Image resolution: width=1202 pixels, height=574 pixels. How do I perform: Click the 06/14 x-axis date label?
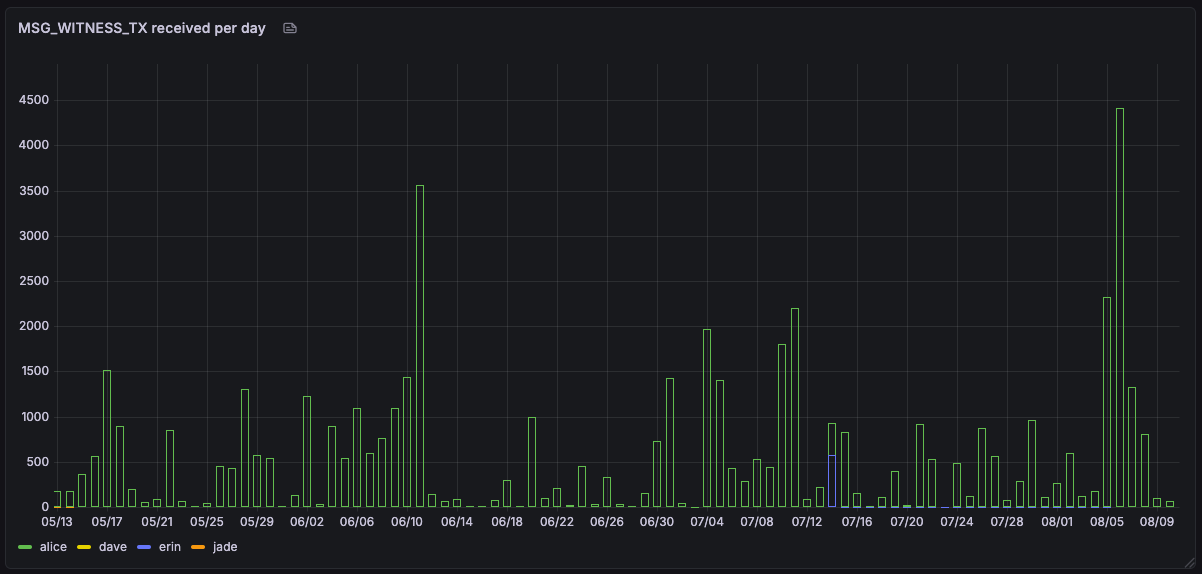[457, 521]
